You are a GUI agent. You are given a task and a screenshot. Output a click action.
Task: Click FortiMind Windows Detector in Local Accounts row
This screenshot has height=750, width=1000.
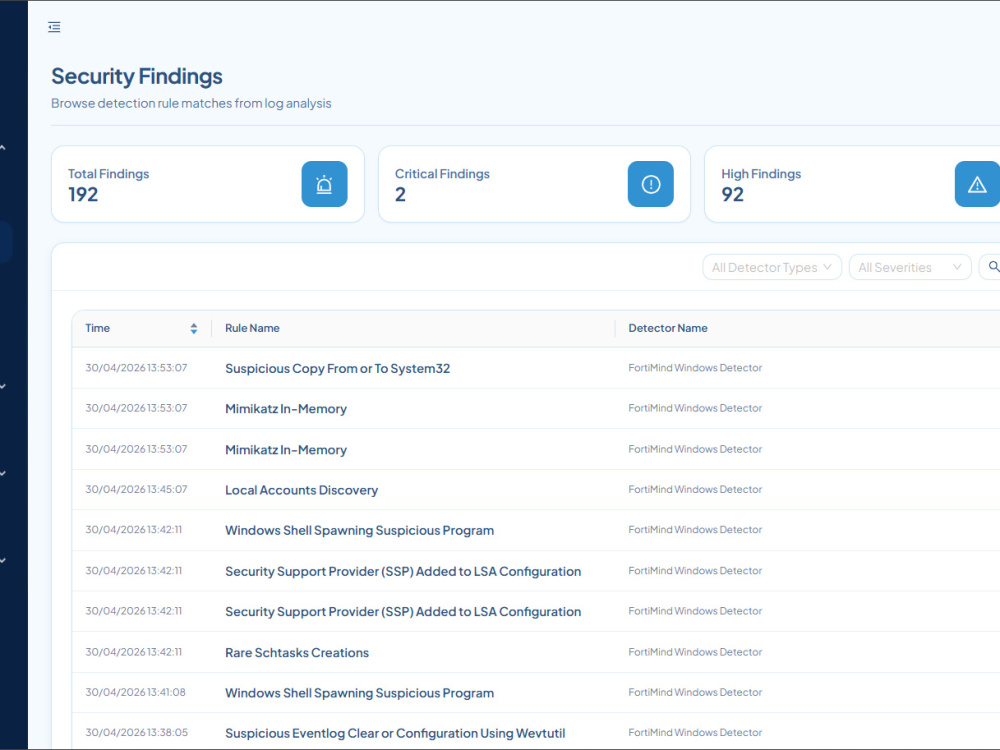(x=695, y=489)
